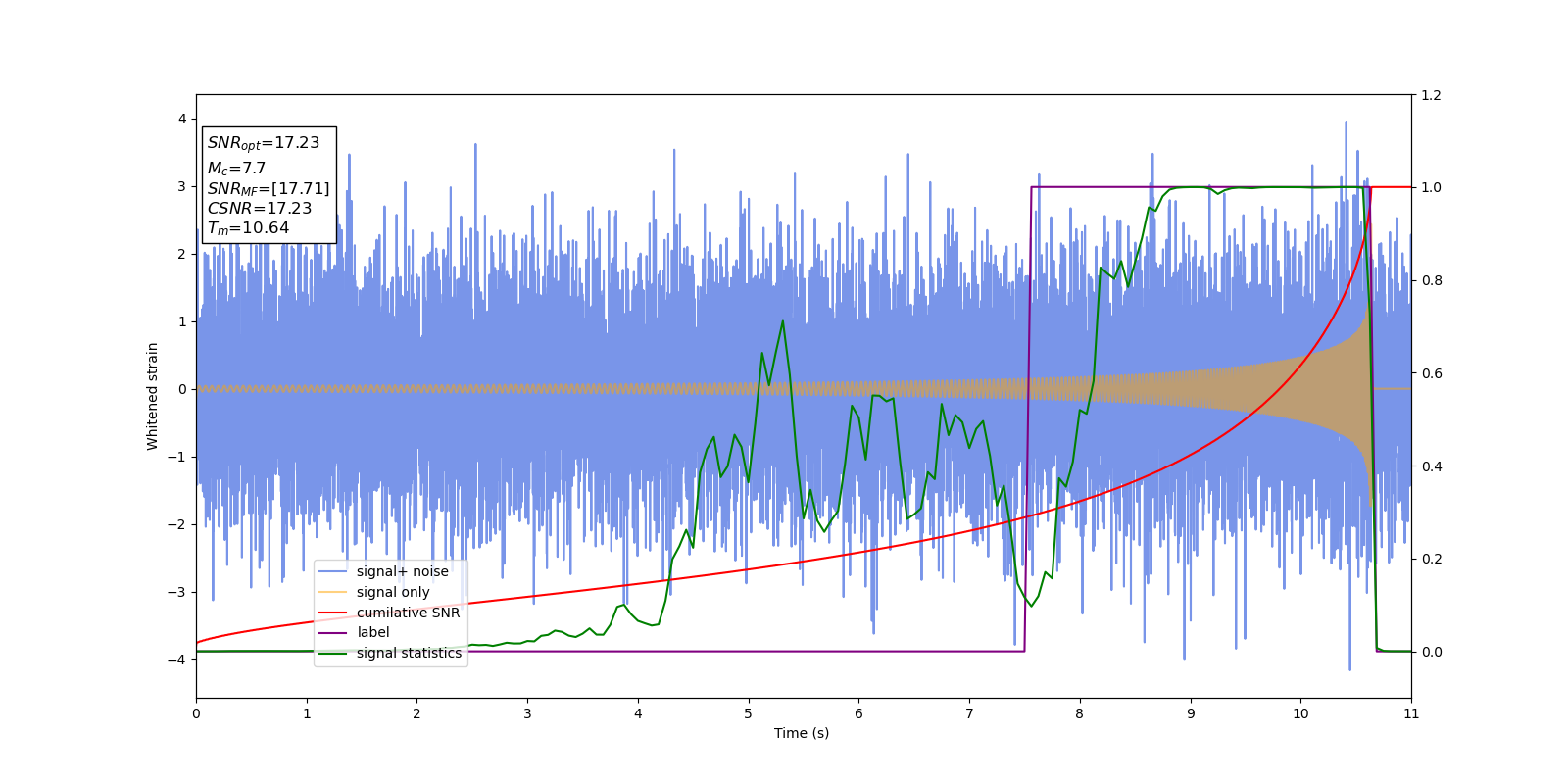This screenshot has width=1568, height=784.
Task: Click x-axis tick label 5
Action: click(749, 713)
